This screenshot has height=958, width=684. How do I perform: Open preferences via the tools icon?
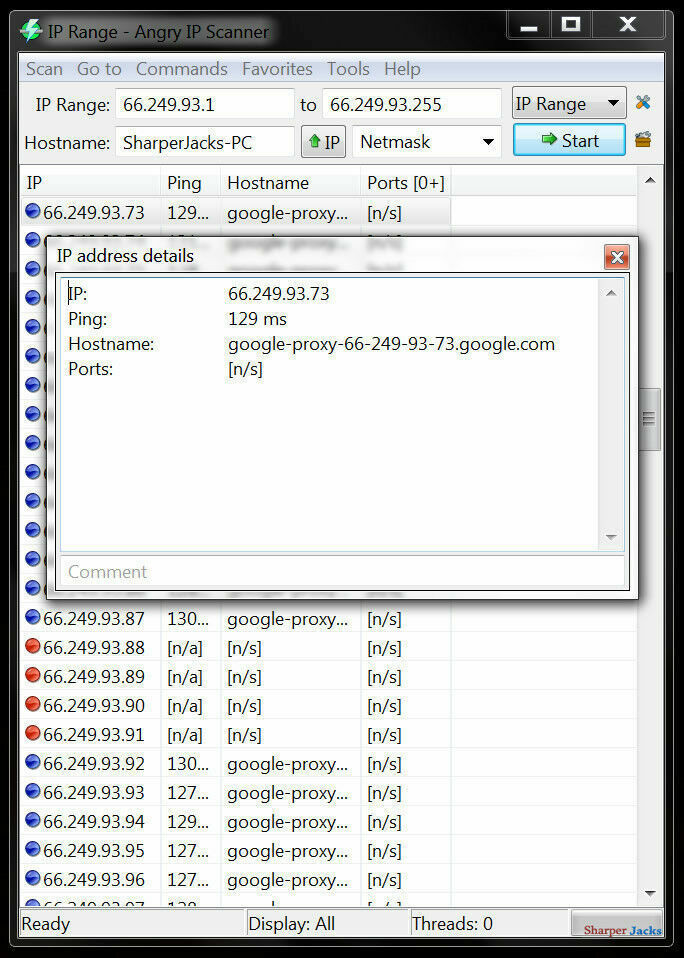click(642, 102)
